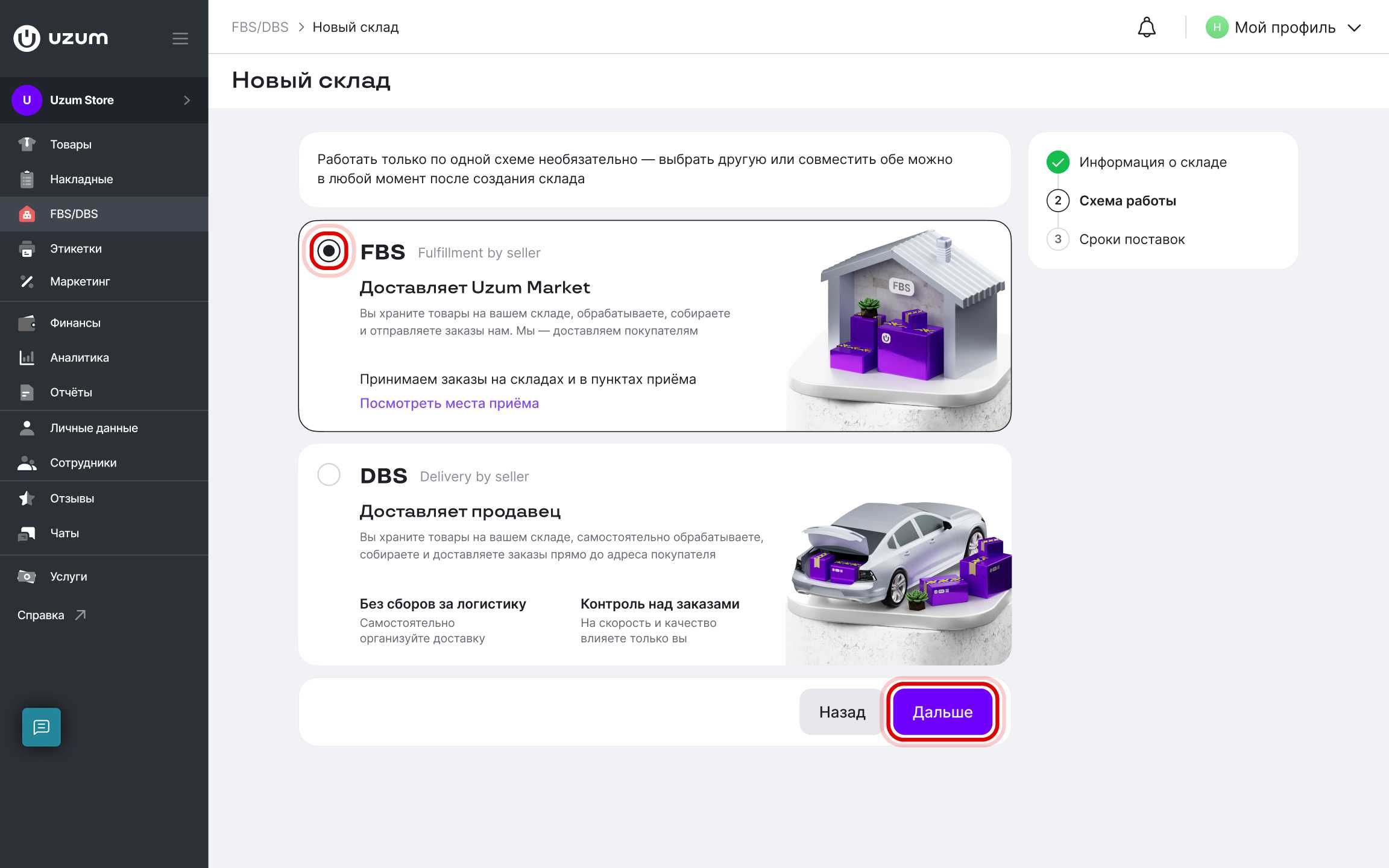The height and width of the screenshot is (868, 1389).
Task: Open Отзывы star icon
Action: tap(27, 498)
